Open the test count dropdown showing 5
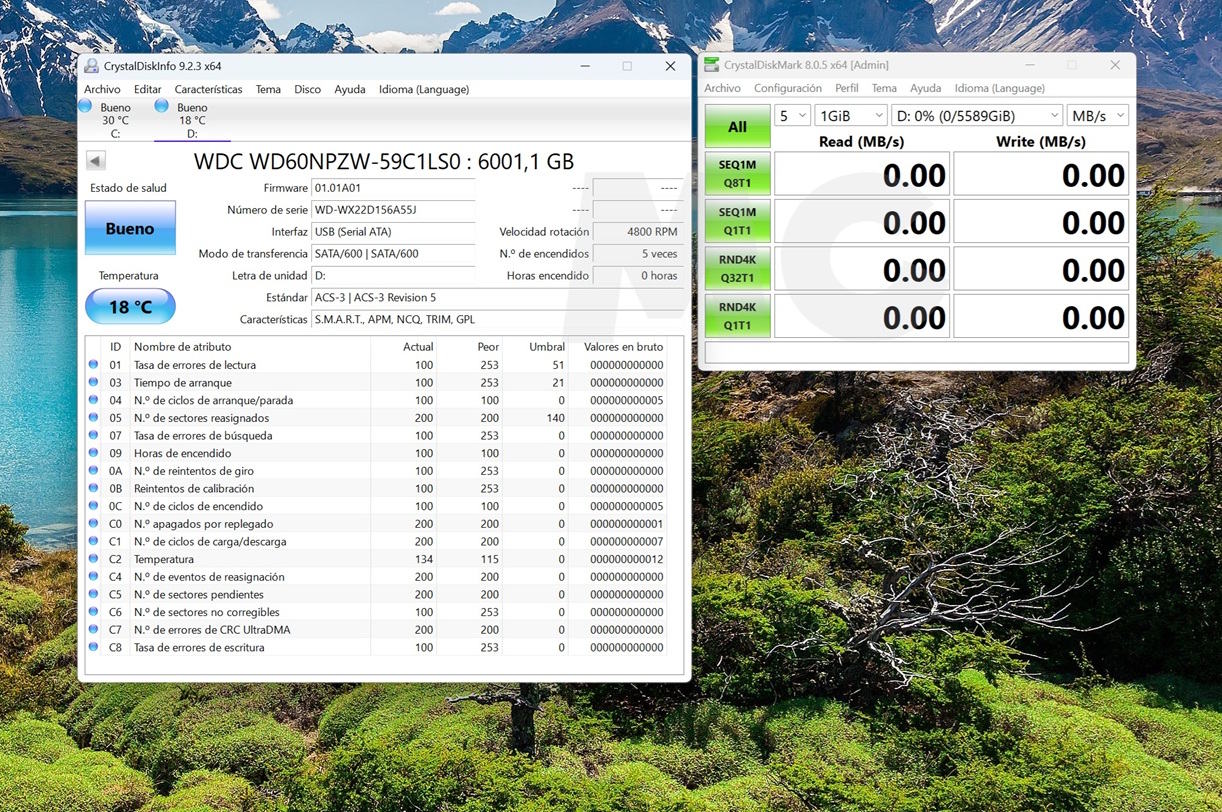This screenshot has height=812, width=1222. pos(792,116)
